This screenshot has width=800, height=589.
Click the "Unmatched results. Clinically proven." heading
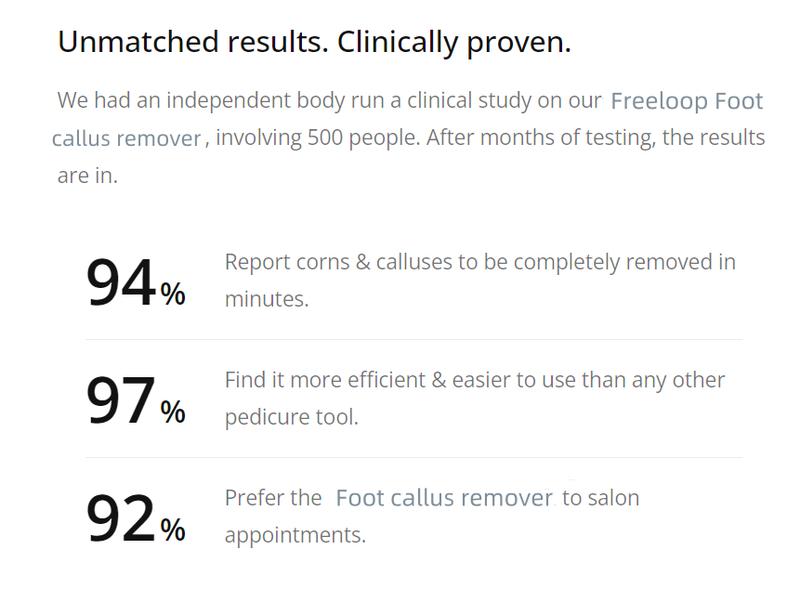click(314, 43)
